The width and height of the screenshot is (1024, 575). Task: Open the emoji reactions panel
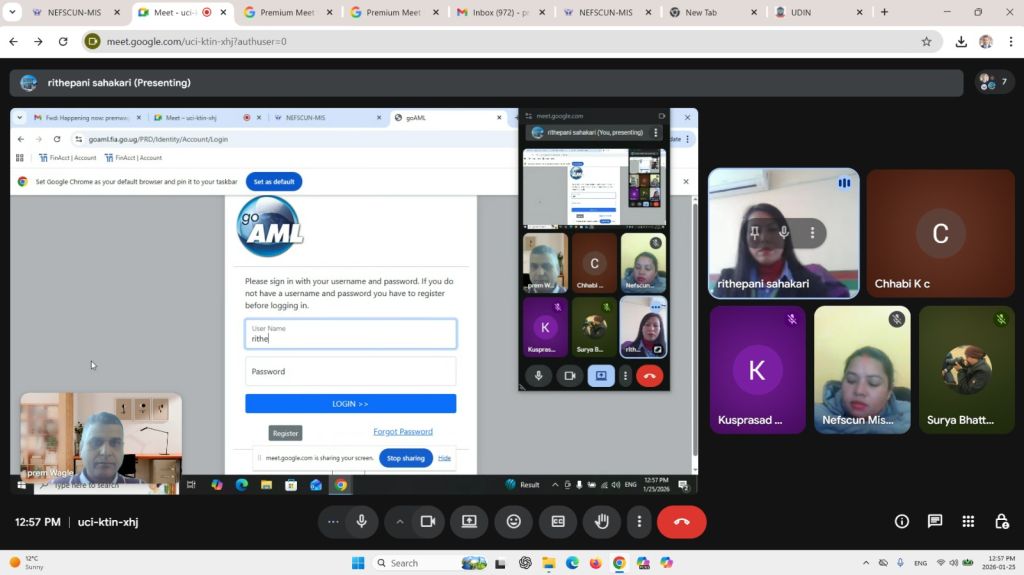513,522
